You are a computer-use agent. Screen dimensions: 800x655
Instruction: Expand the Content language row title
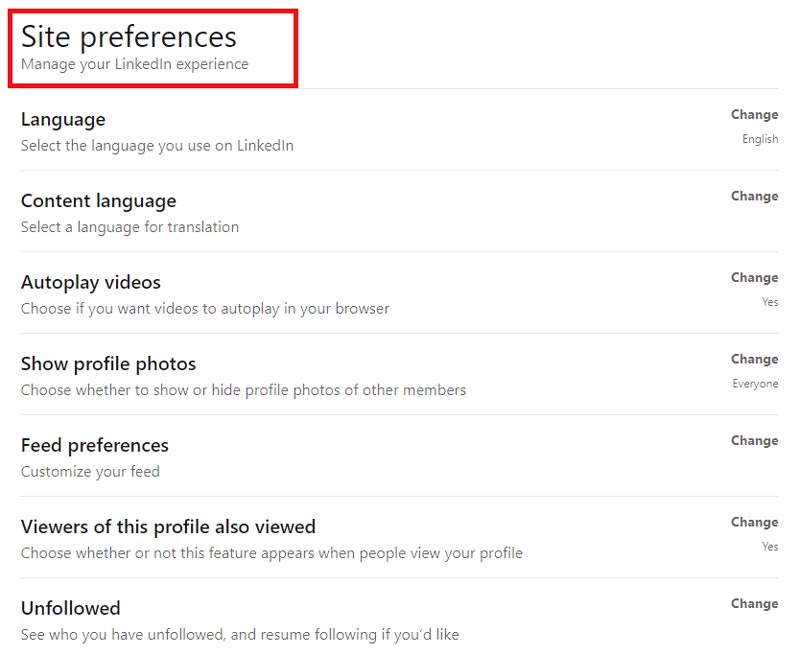98,201
